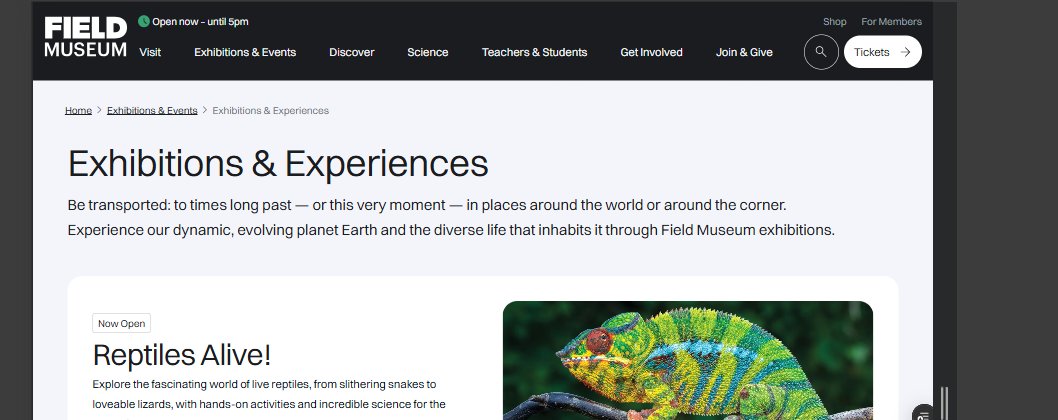Click the Exhibitions & Events breadcrumb link
The width and height of the screenshot is (1058, 420).
(x=152, y=110)
